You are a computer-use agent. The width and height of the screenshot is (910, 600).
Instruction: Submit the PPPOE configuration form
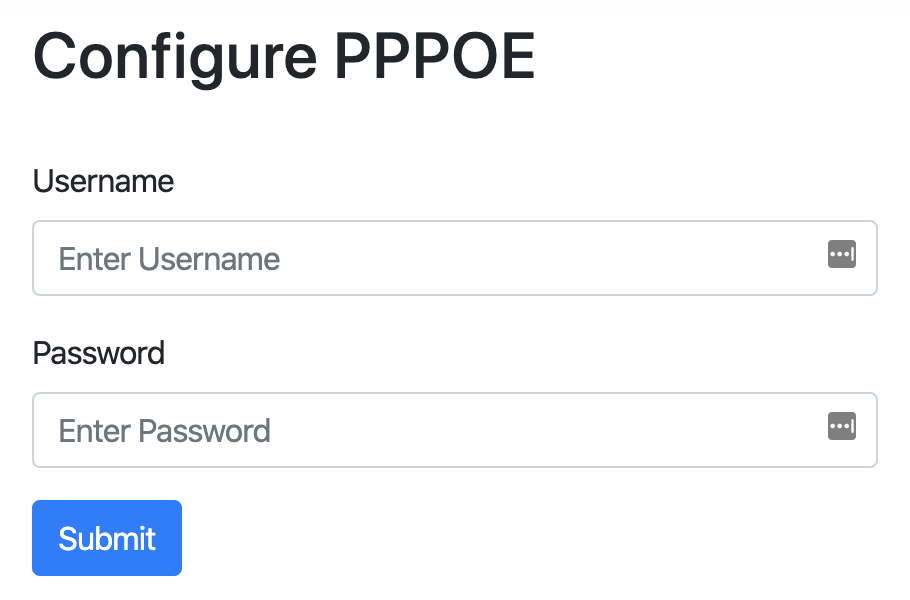pyautogui.click(x=107, y=538)
